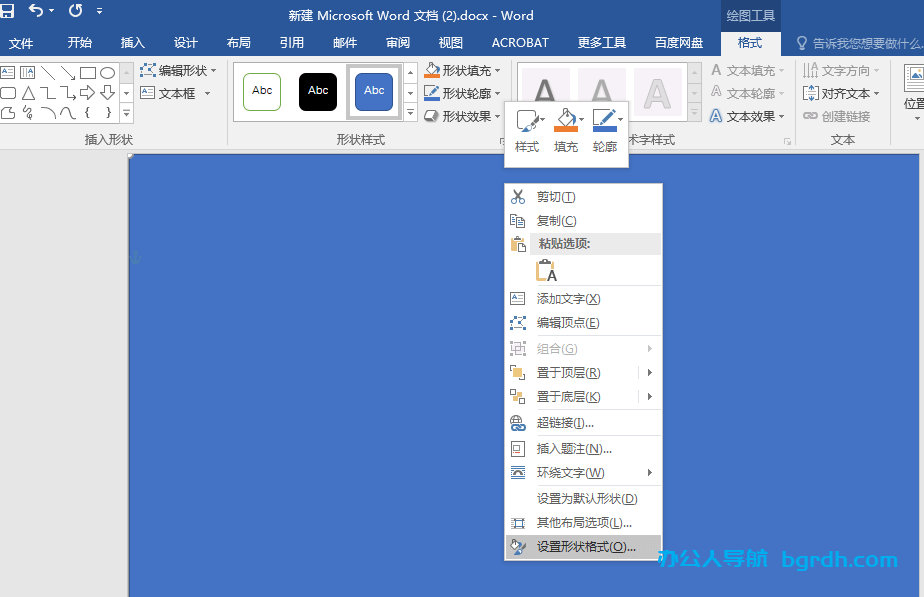Insert the left brace shape

click(x=88, y=113)
